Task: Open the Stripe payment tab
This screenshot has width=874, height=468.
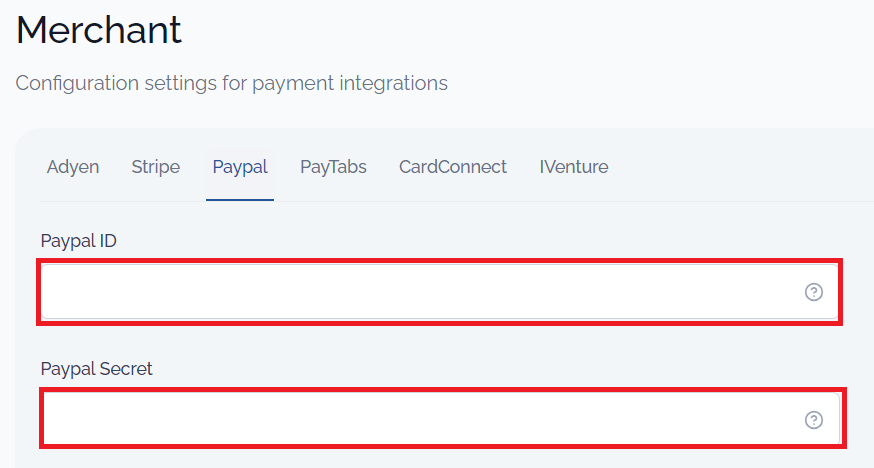Action: point(156,167)
